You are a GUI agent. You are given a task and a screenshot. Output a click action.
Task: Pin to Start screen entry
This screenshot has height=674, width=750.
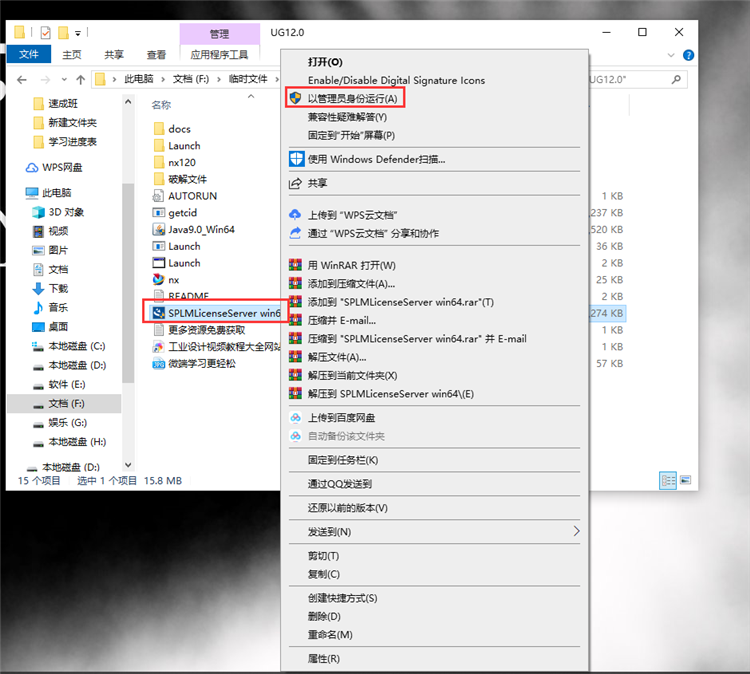pyautogui.click(x=351, y=135)
